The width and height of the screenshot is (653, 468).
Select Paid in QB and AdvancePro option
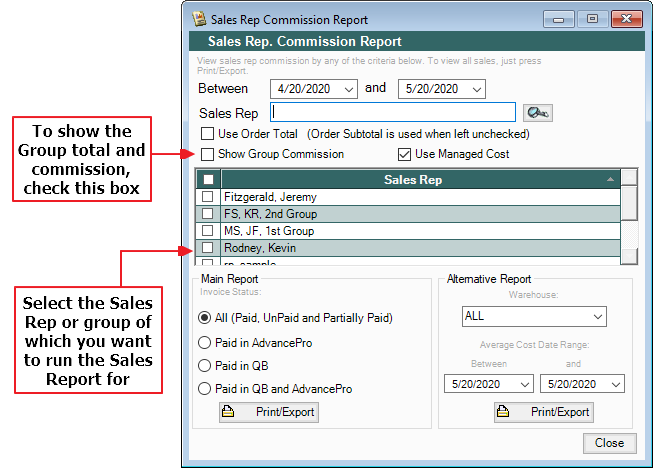tap(205, 388)
